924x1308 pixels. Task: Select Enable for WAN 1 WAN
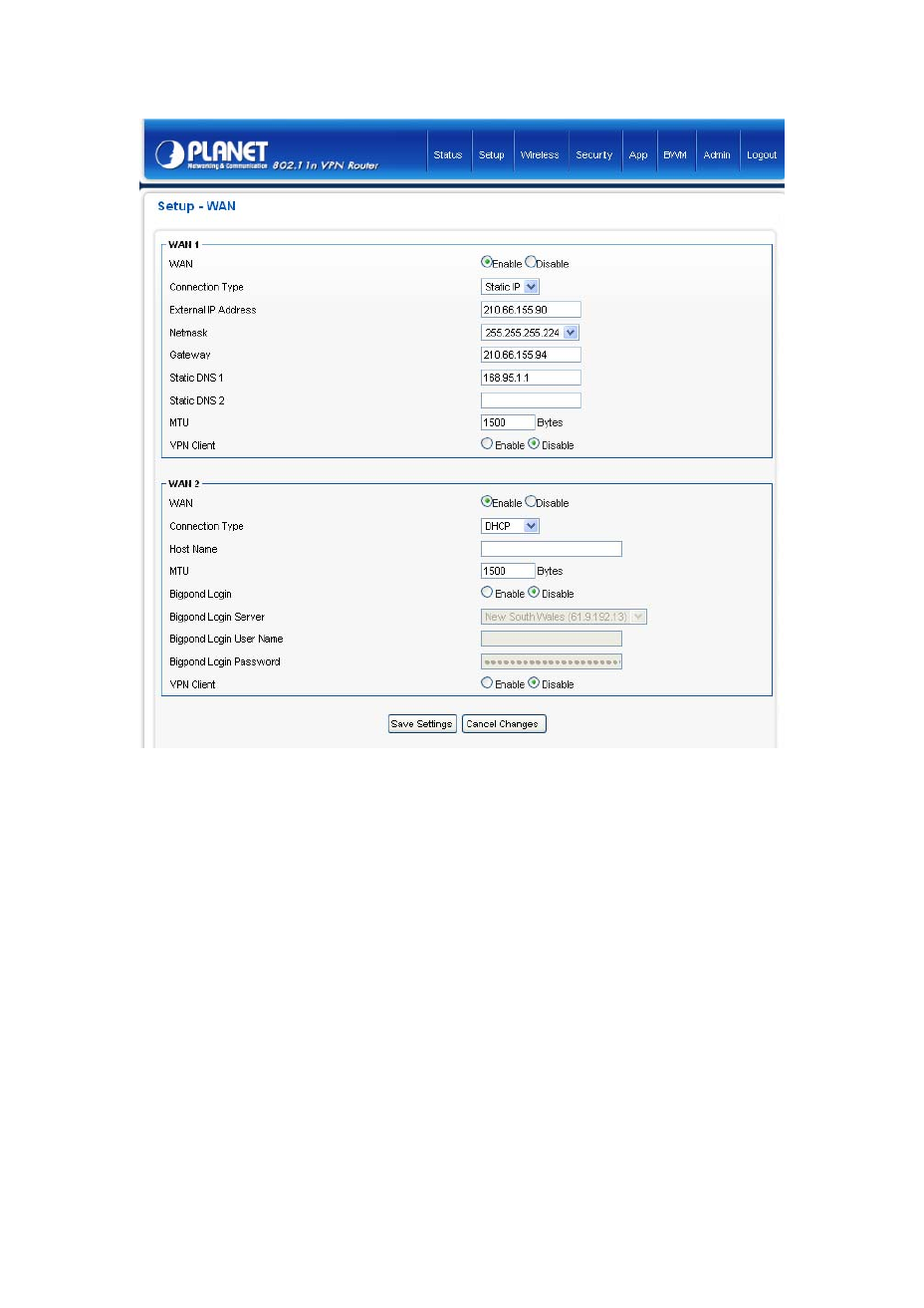[487, 263]
